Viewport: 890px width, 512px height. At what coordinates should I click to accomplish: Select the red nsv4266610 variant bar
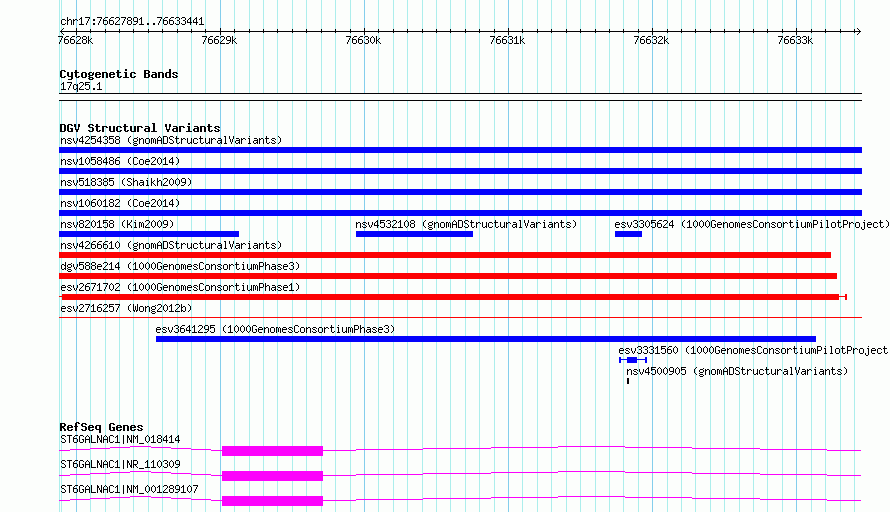[445, 255]
